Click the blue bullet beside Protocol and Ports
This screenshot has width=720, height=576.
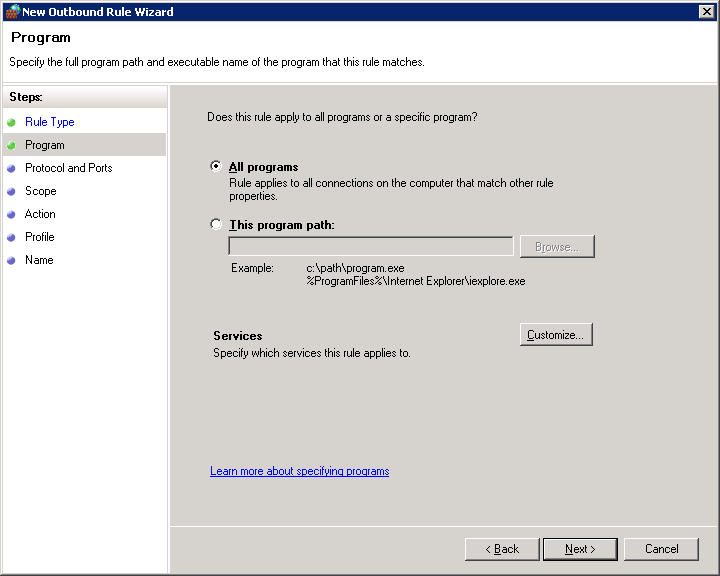pyautogui.click(x=11, y=168)
